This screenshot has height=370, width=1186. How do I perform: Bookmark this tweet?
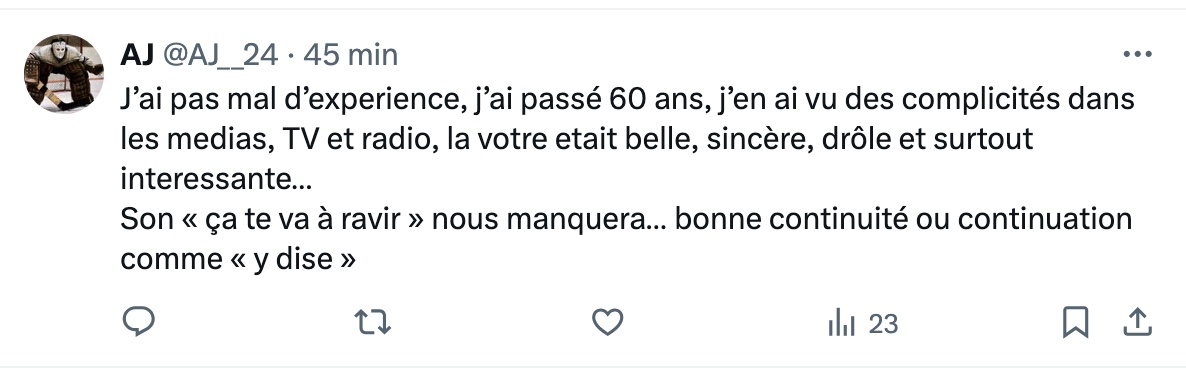(x=1075, y=323)
